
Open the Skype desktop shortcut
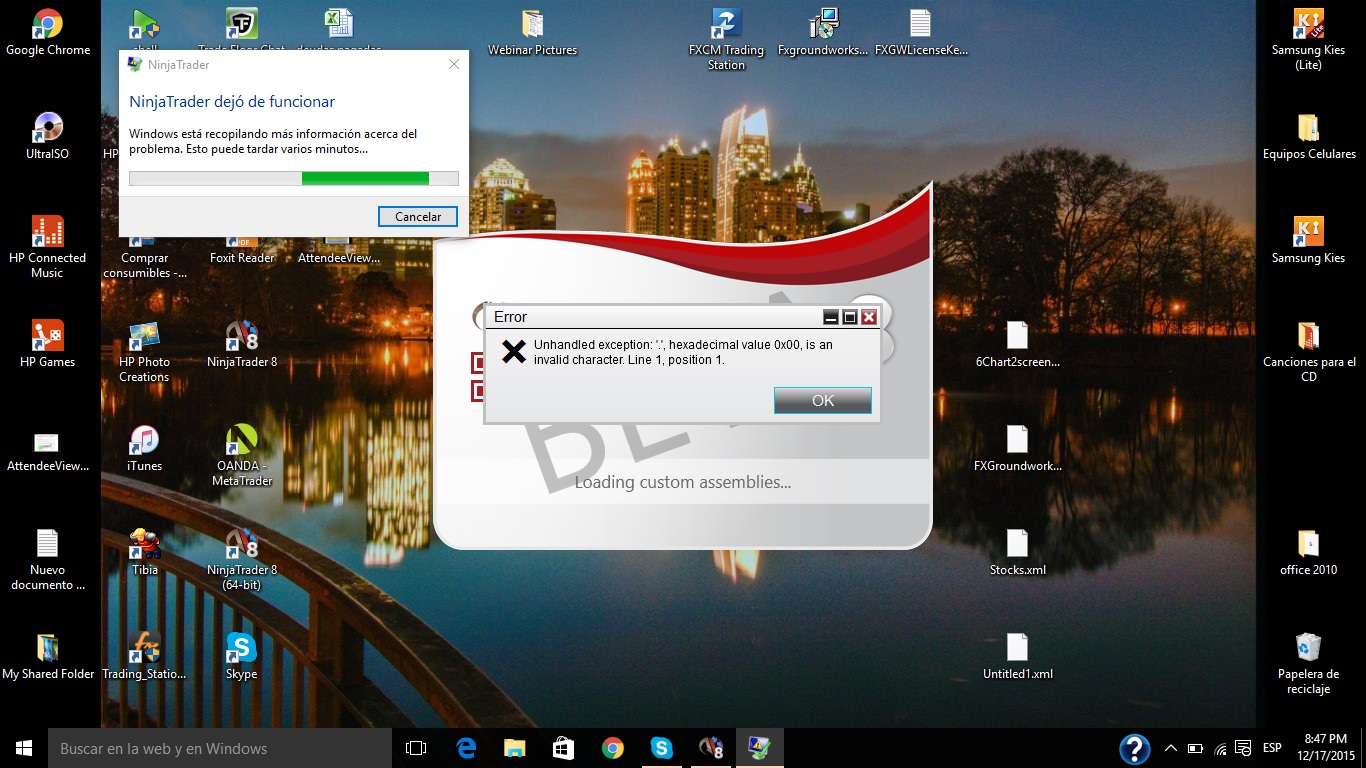241,656
